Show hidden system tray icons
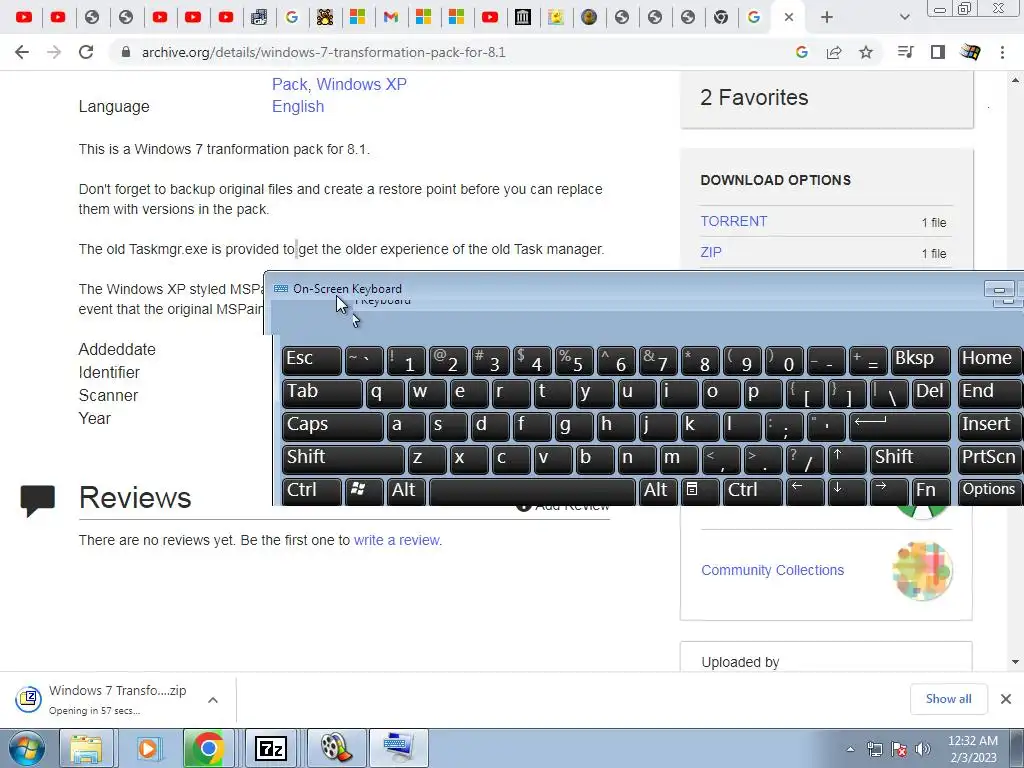 click(x=850, y=749)
